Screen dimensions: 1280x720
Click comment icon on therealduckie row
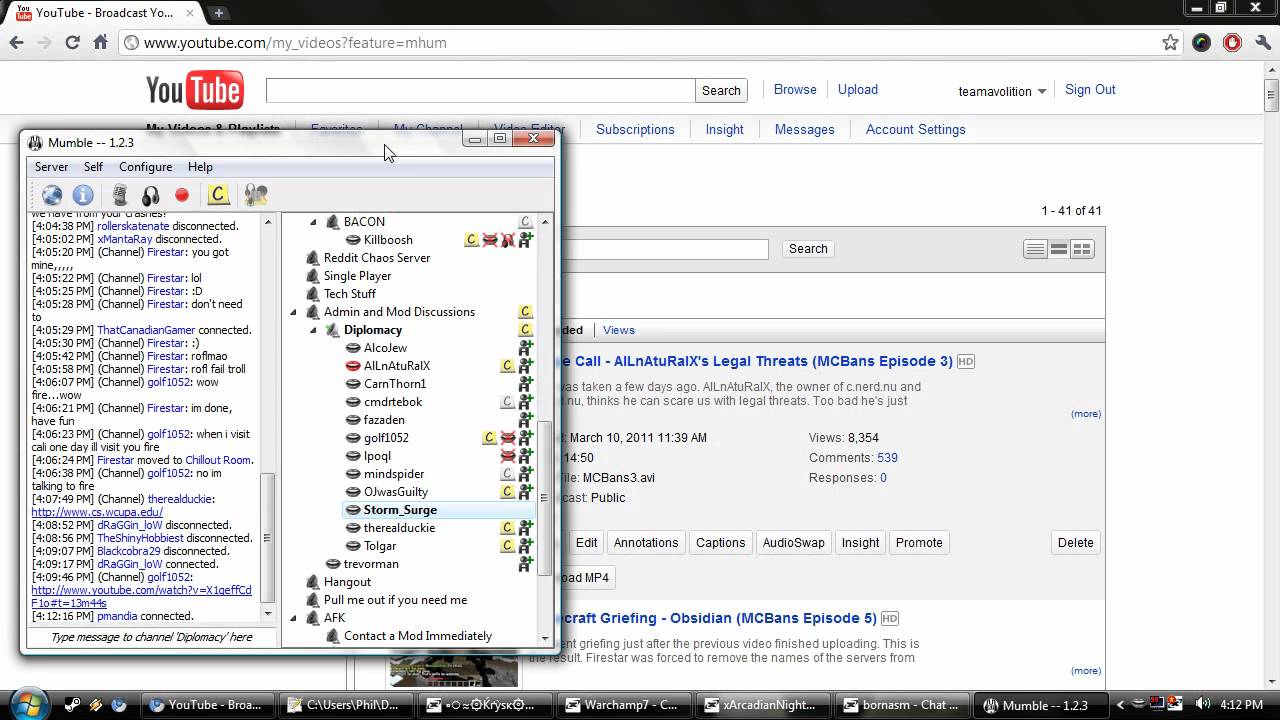coord(508,528)
